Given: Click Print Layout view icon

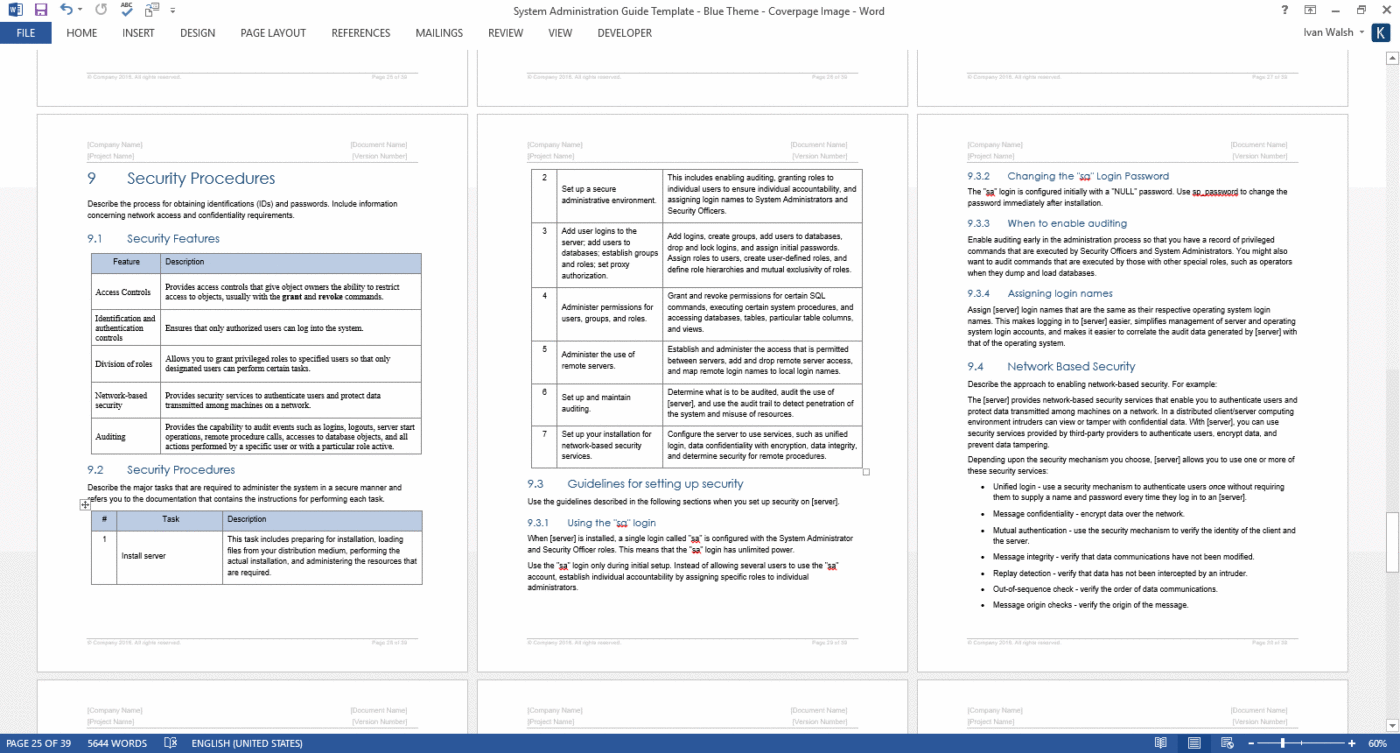Looking at the screenshot, I should (x=1193, y=744).
